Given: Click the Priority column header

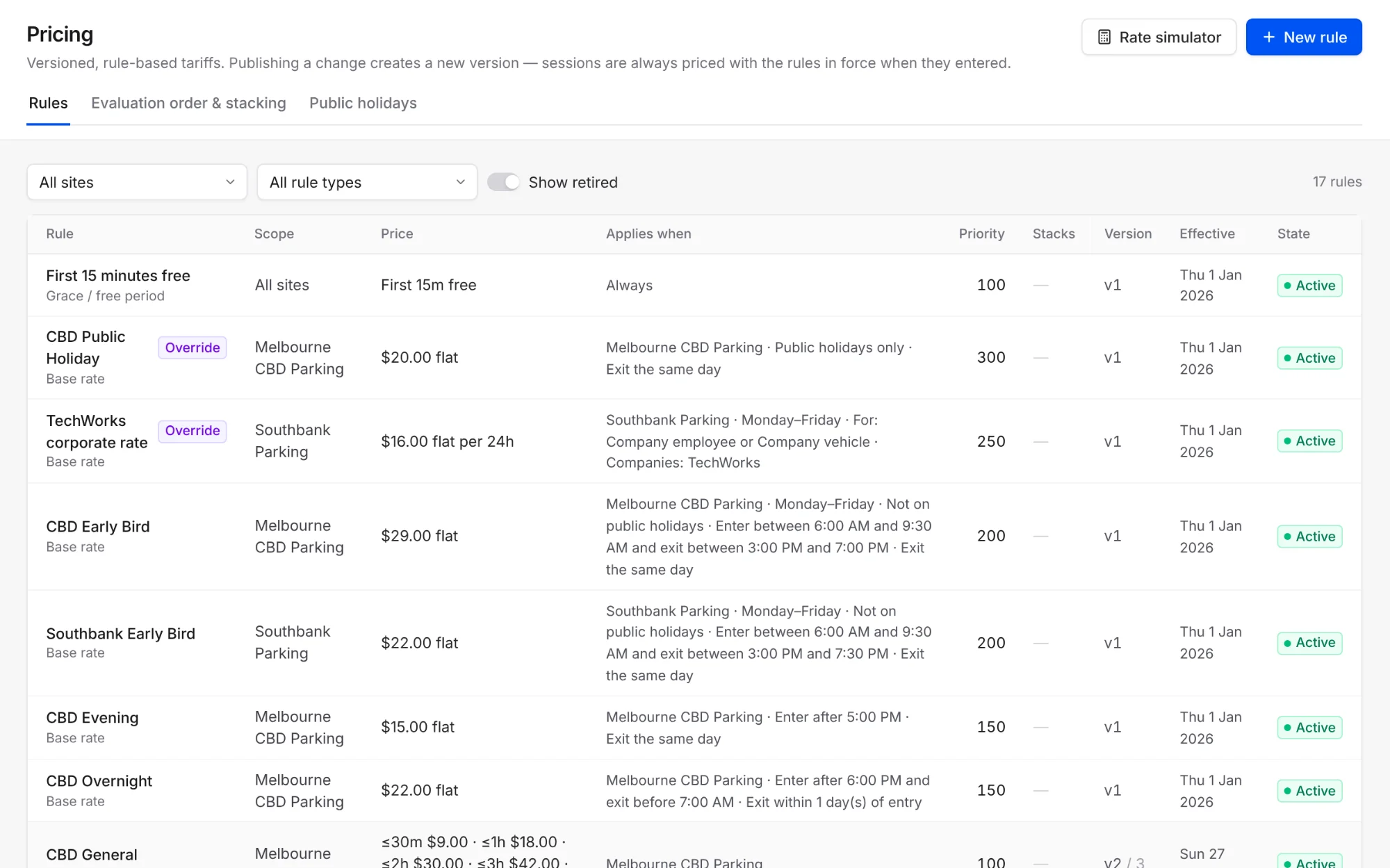Looking at the screenshot, I should point(981,234).
